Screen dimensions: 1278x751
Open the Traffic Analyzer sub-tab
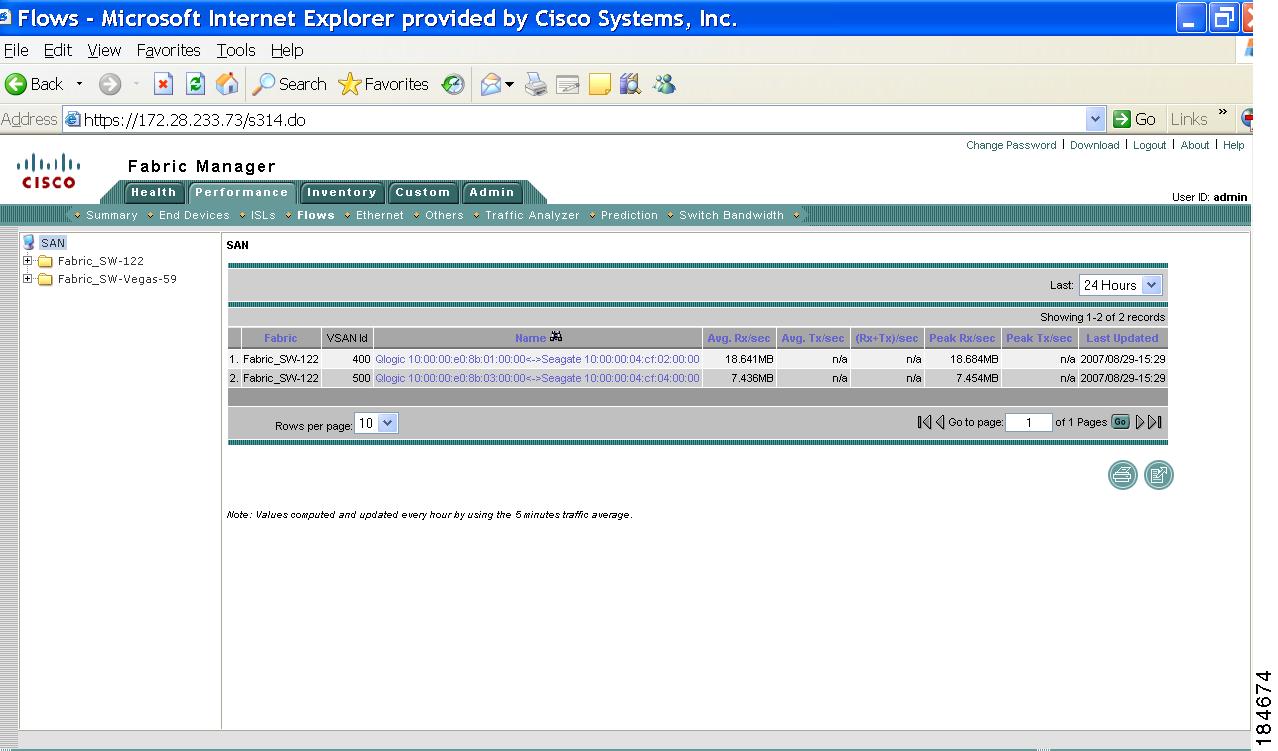point(532,215)
